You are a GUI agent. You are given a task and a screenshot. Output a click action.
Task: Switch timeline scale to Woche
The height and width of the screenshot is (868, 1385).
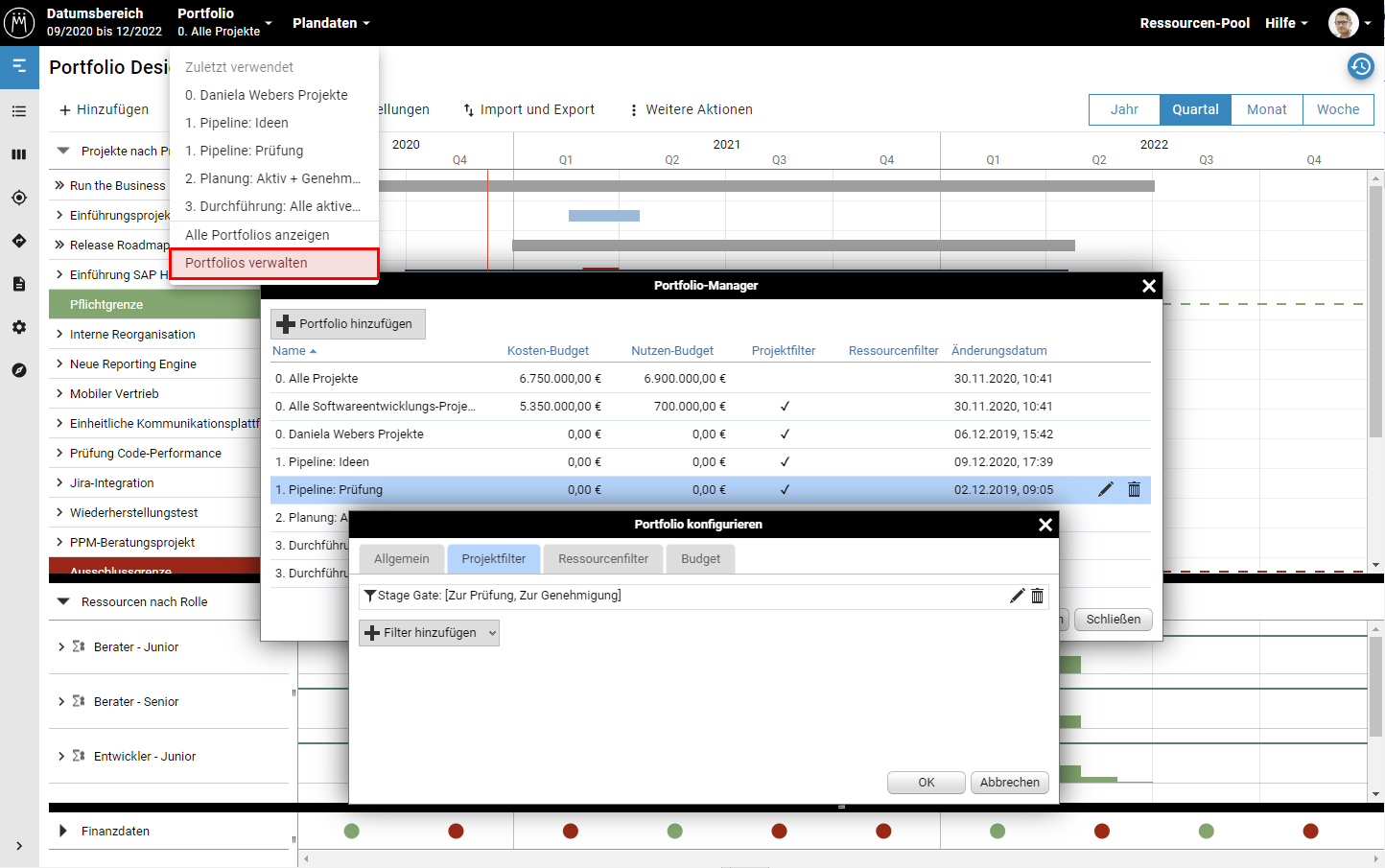click(x=1337, y=109)
